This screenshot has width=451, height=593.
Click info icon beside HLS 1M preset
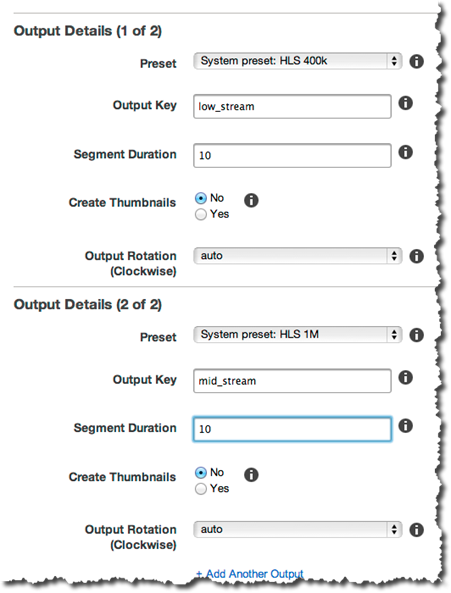click(x=416, y=335)
